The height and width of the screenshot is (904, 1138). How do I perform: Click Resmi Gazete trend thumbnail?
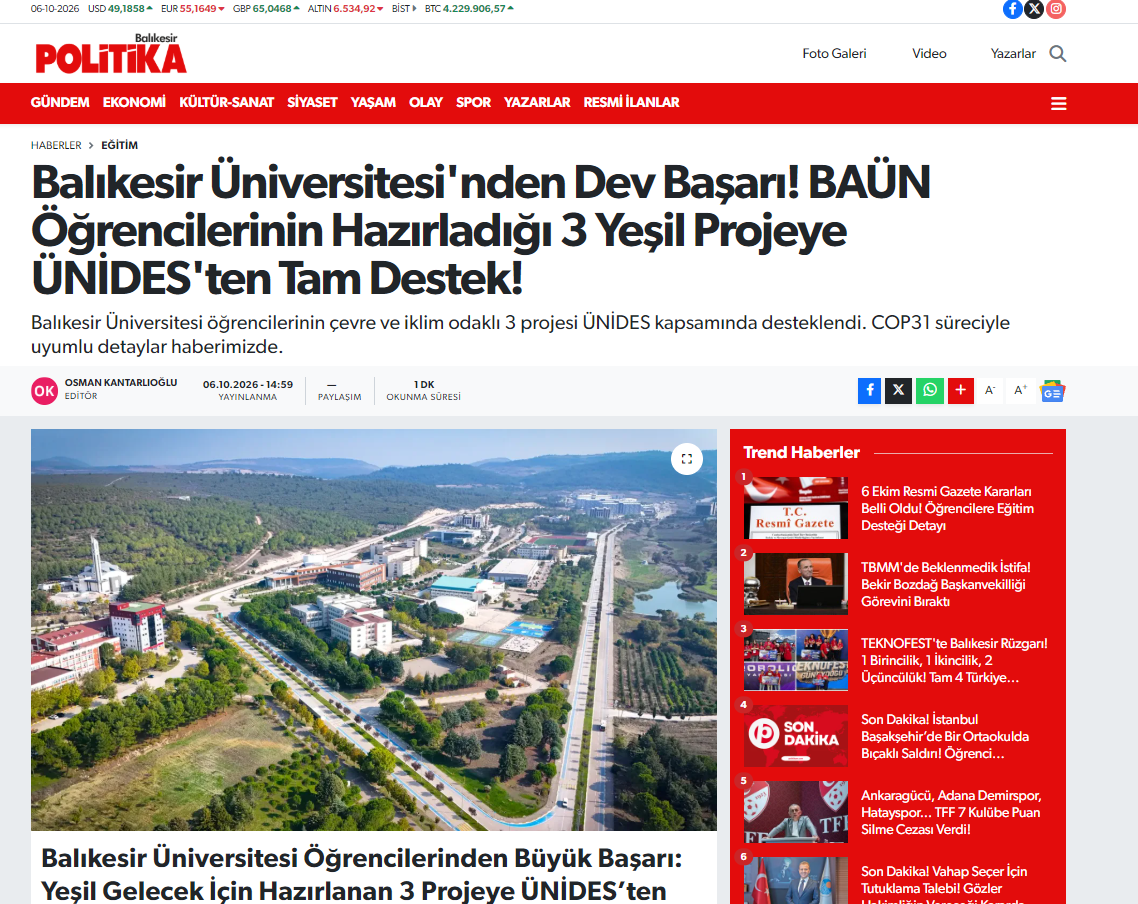tap(795, 508)
